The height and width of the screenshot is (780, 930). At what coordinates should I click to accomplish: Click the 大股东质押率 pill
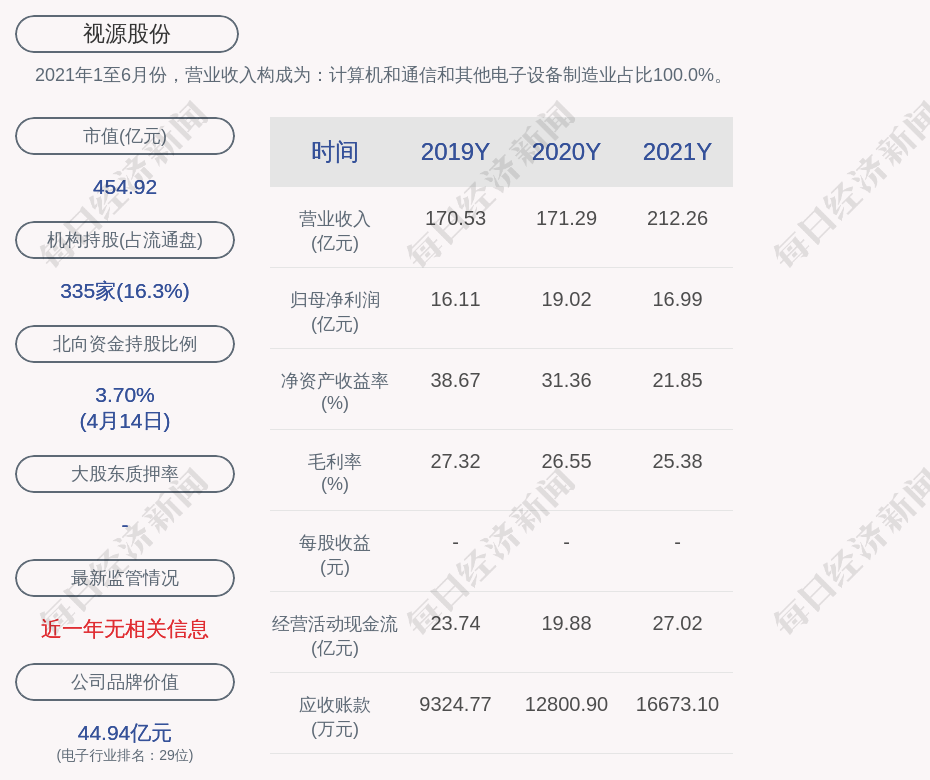[125, 474]
